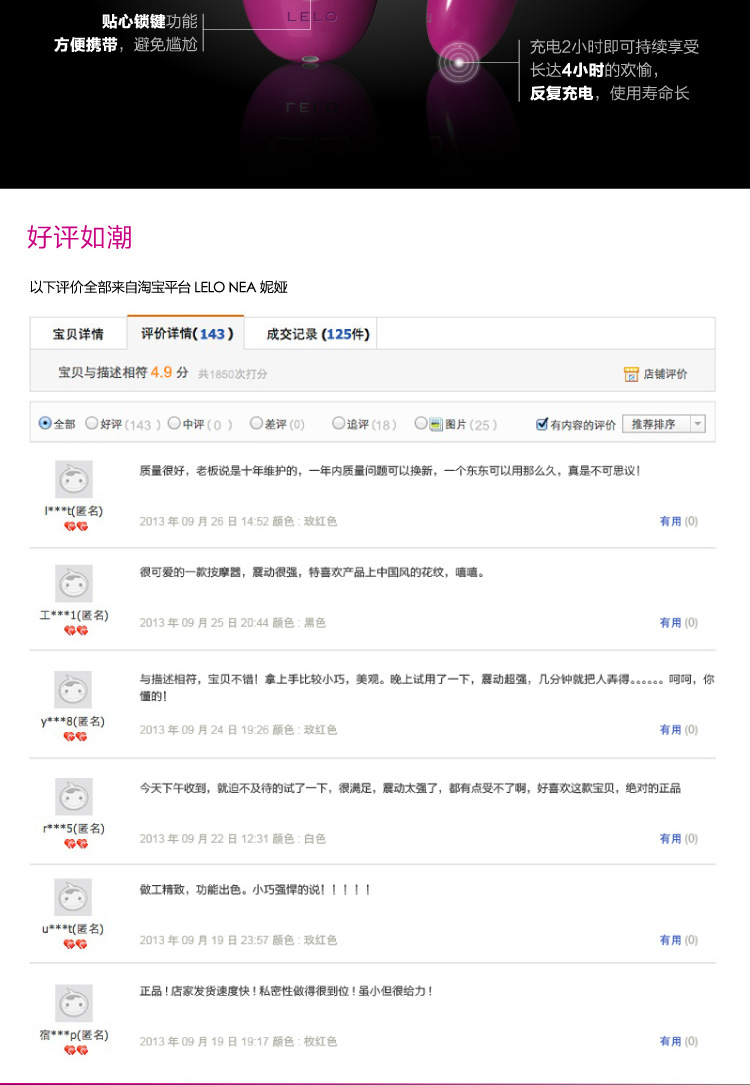This screenshot has width=750, height=1085.
Task: Click the avatar of reviewer y***8
Action: pyautogui.click(x=73, y=689)
